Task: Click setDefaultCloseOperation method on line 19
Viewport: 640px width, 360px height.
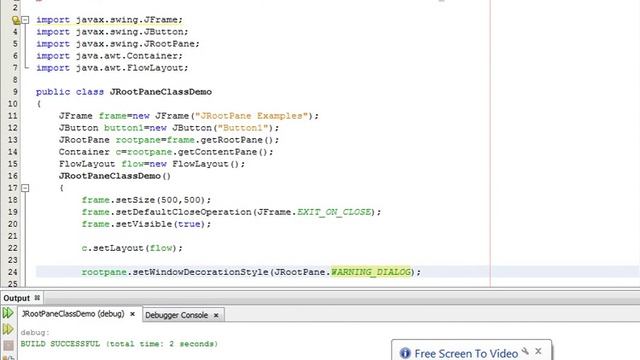Action: coord(184,212)
